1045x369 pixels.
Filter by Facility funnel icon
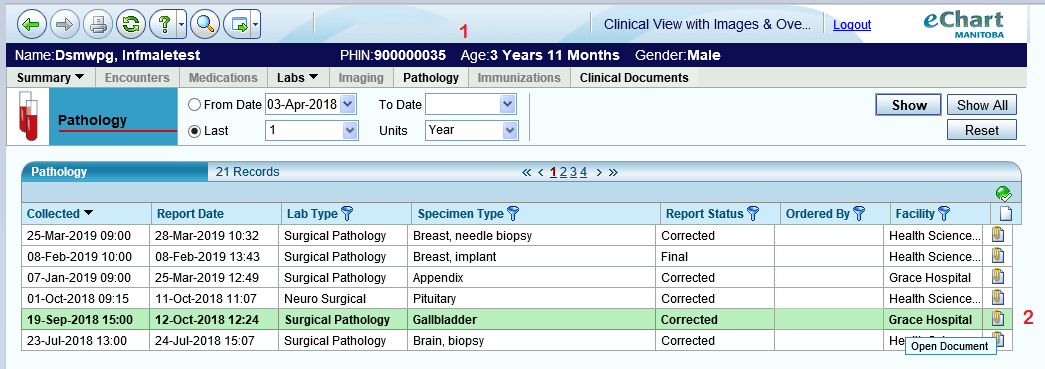click(944, 213)
